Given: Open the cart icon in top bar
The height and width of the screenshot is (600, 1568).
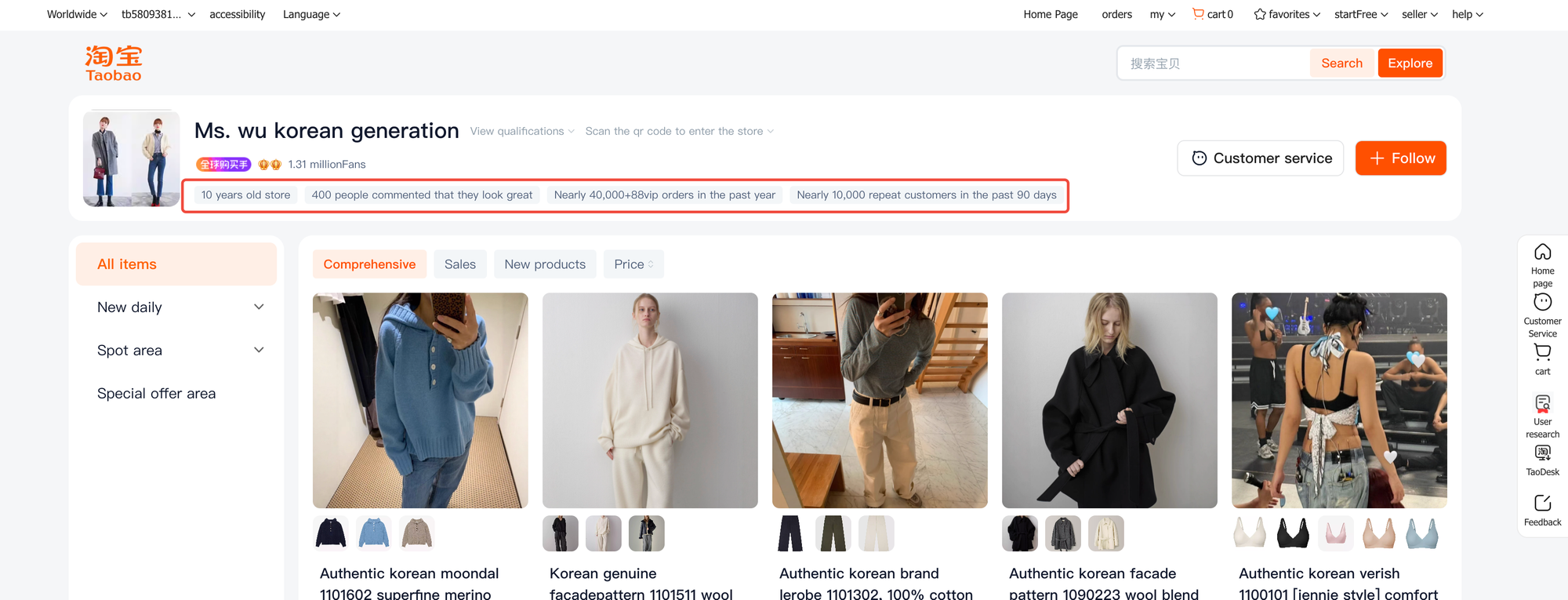Looking at the screenshot, I should click(x=1198, y=14).
